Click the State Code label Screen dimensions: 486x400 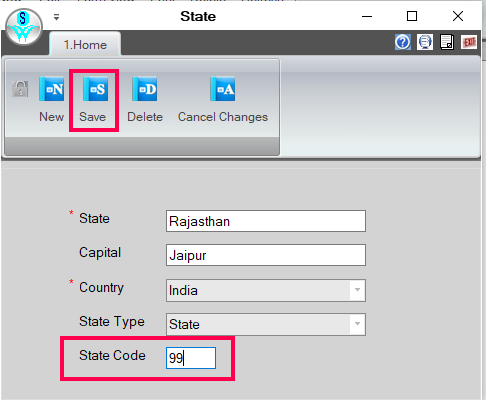point(112,355)
